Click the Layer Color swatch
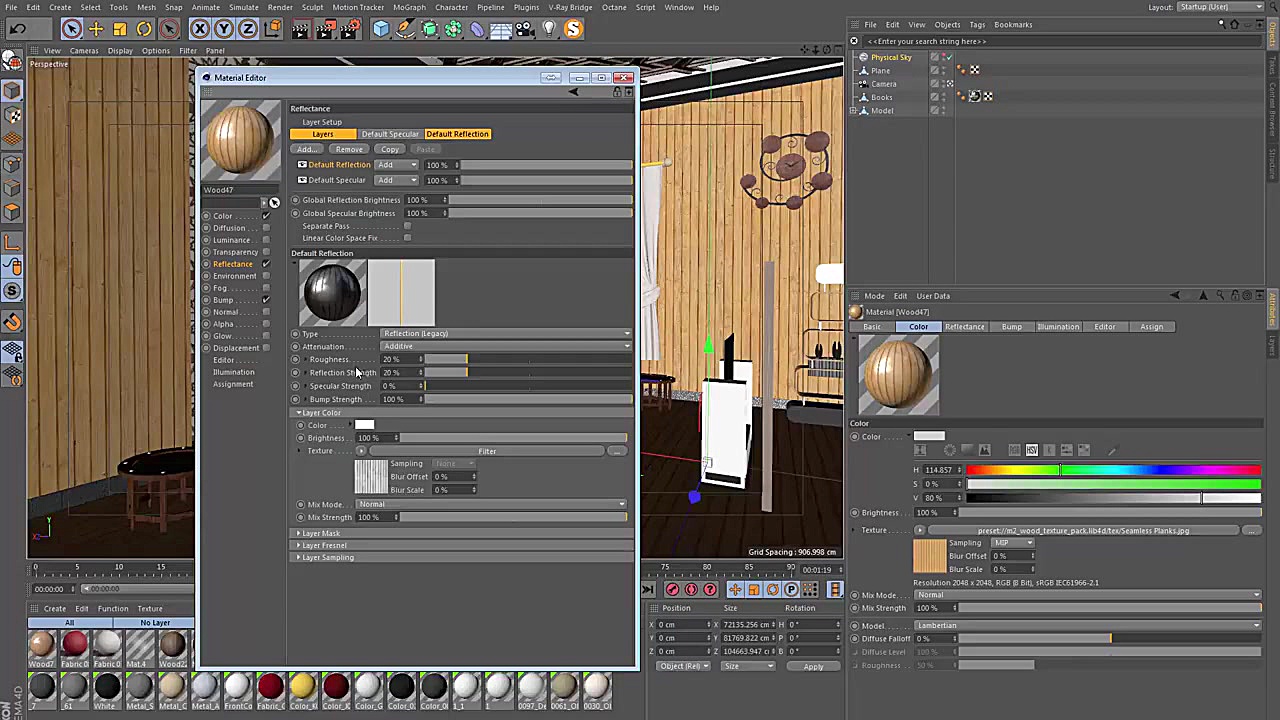Image resolution: width=1280 pixels, height=720 pixels. click(x=364, y=425)
